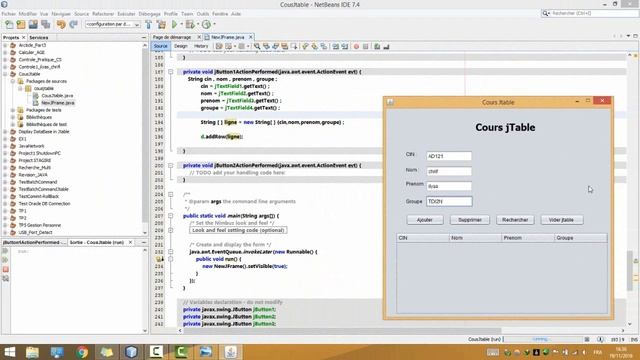
Task: Open File Explorer from the taskbar
Action: (32, 352)
